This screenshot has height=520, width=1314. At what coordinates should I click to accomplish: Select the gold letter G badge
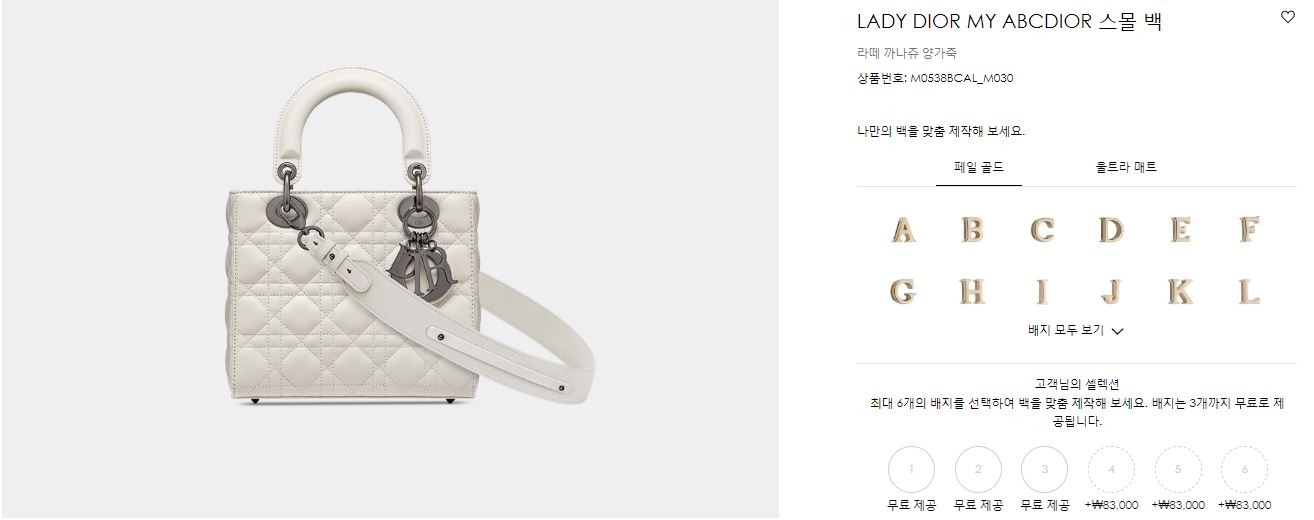click(903, 292)
